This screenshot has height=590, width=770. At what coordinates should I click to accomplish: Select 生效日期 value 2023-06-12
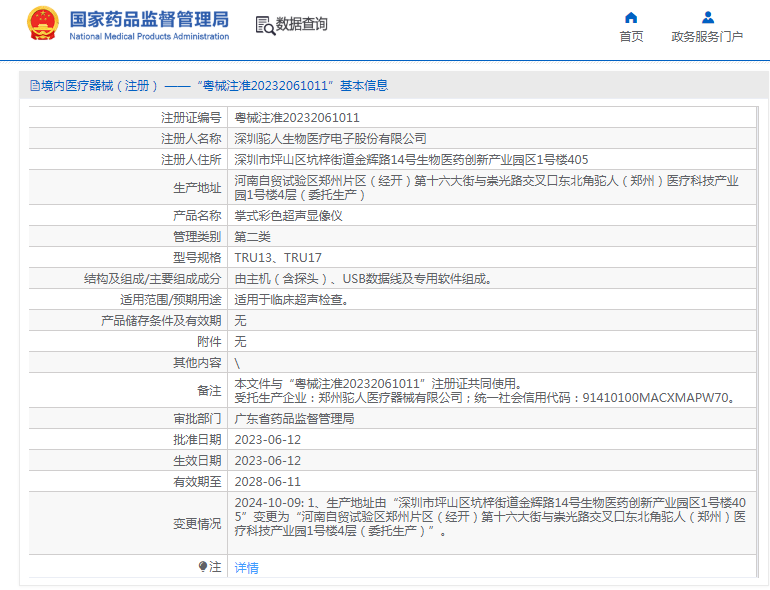(x=268, y=461)
